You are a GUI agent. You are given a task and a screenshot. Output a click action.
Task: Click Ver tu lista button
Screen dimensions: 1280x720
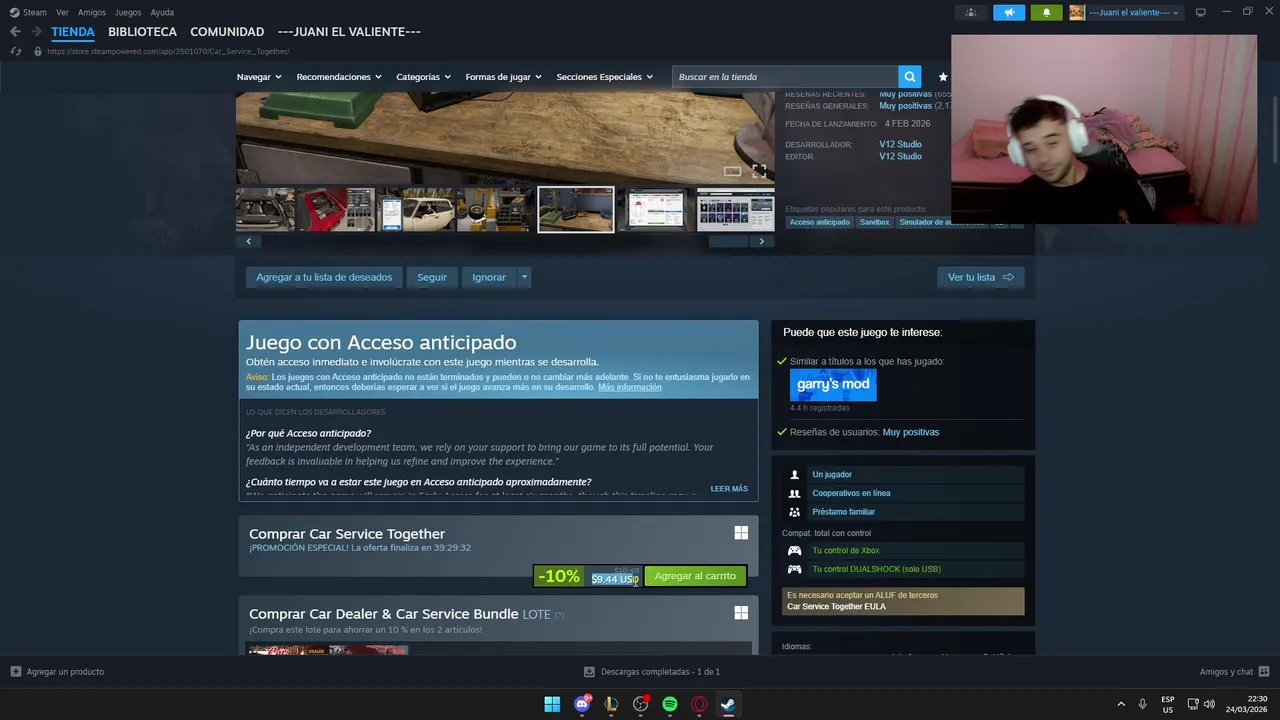coord(980,277)
